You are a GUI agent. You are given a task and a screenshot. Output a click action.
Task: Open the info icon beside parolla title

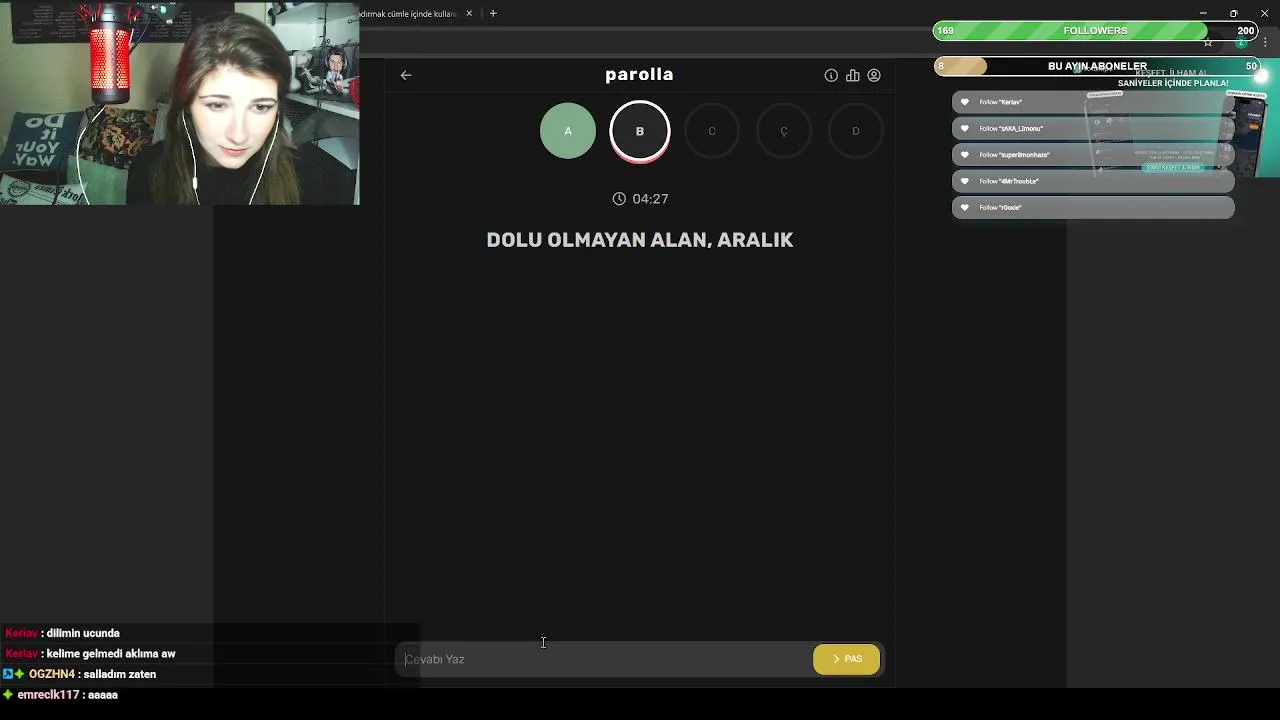coord(831,75)
